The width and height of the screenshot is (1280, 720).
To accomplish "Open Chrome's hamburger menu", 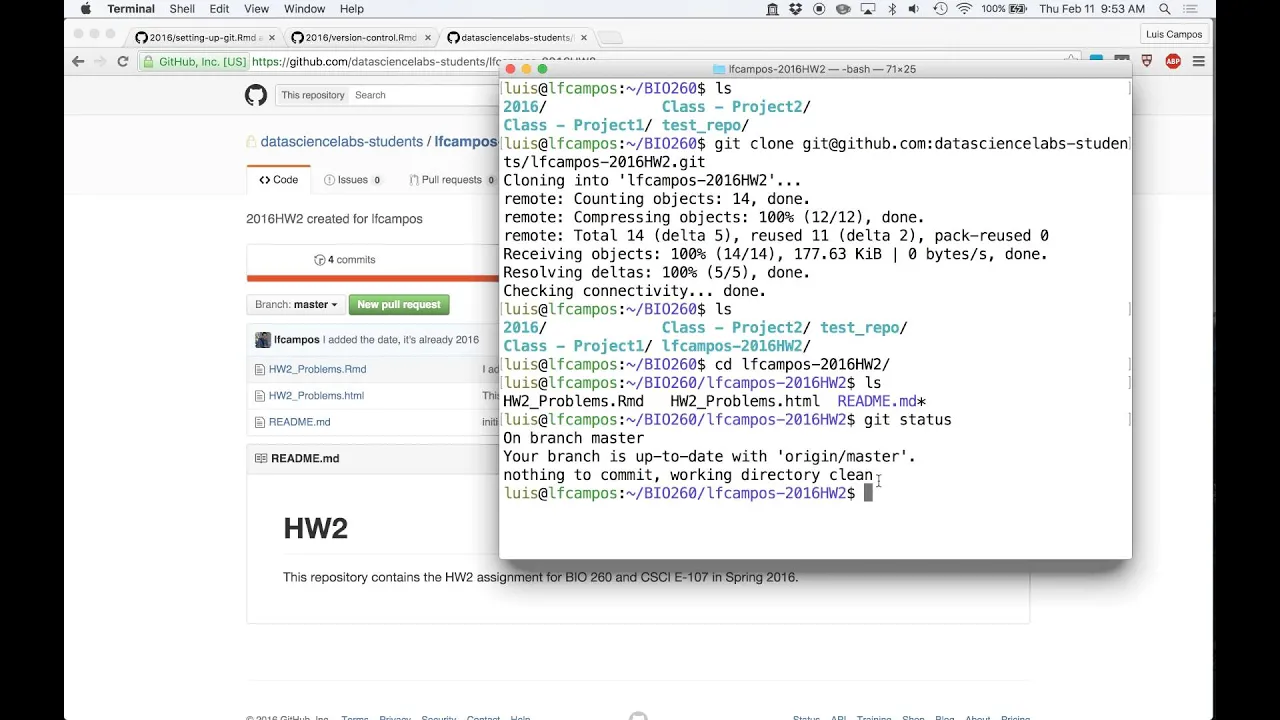I will click(1198, 61).
